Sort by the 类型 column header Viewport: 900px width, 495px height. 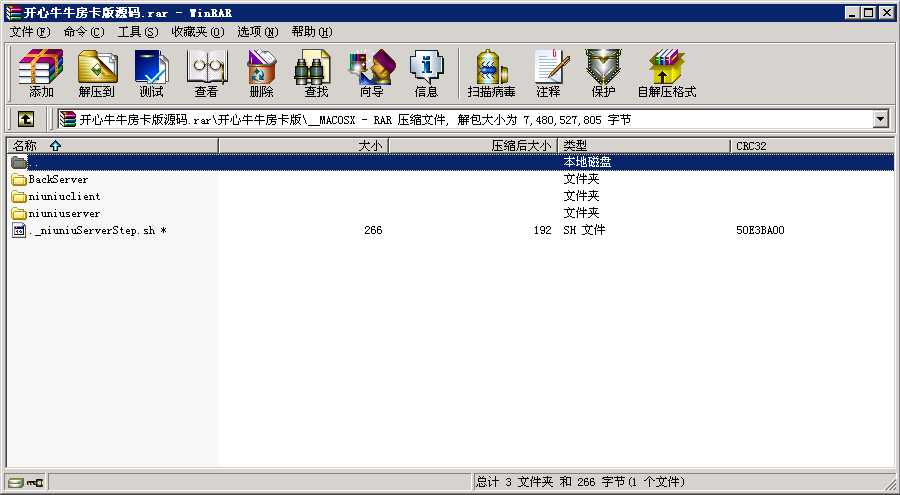645,146
